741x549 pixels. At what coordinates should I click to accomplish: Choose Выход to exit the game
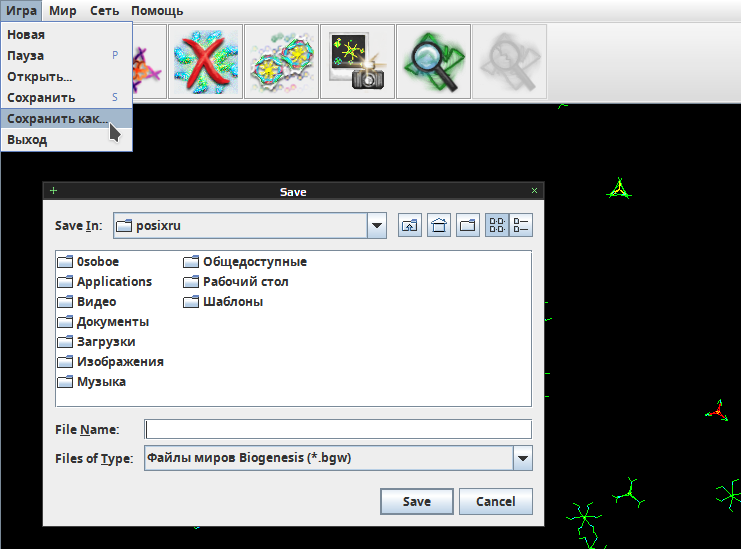click(67, 140)
